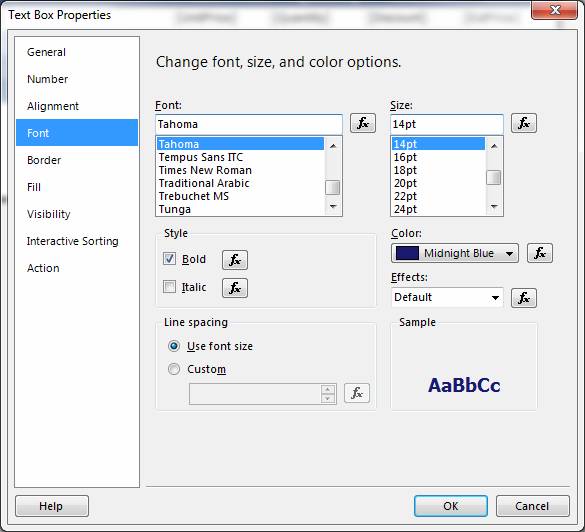Open expression editor for Font
Viewport: 585px width, 532px height.
pyautogui.click(x=363, y=123)
